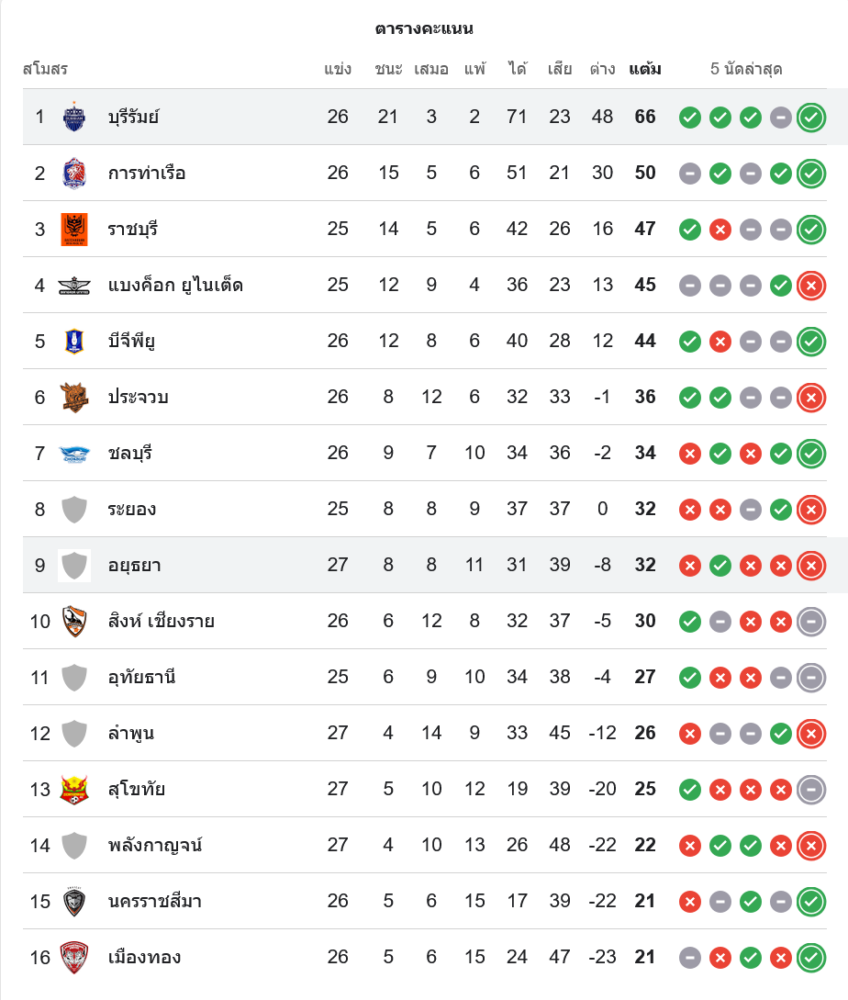This screenshot has width=848, height=1000.
Task: Click the แต้ม points column header
Action: (645, 69)
